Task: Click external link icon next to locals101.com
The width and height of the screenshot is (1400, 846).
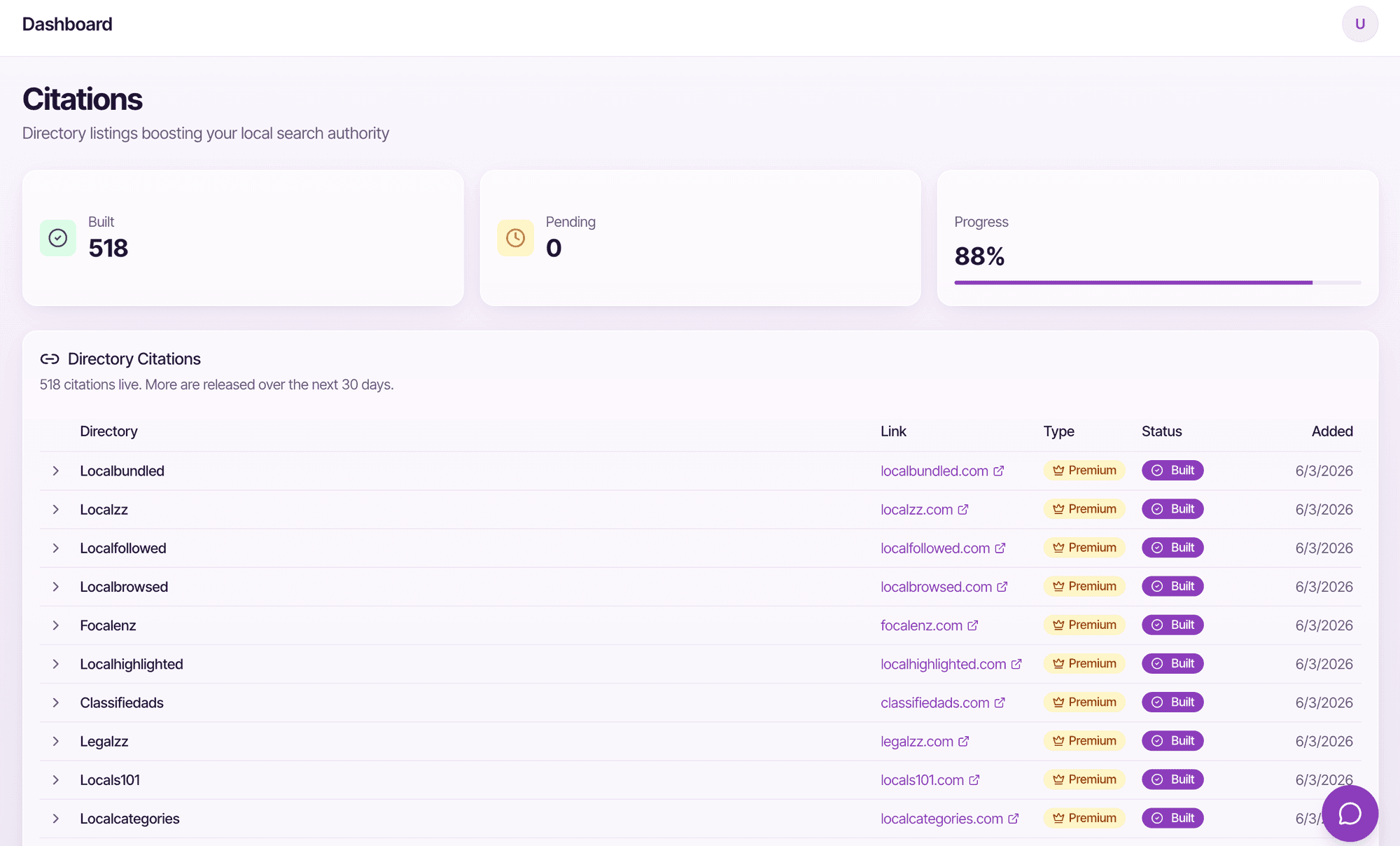Action: [x=974, y=779]
